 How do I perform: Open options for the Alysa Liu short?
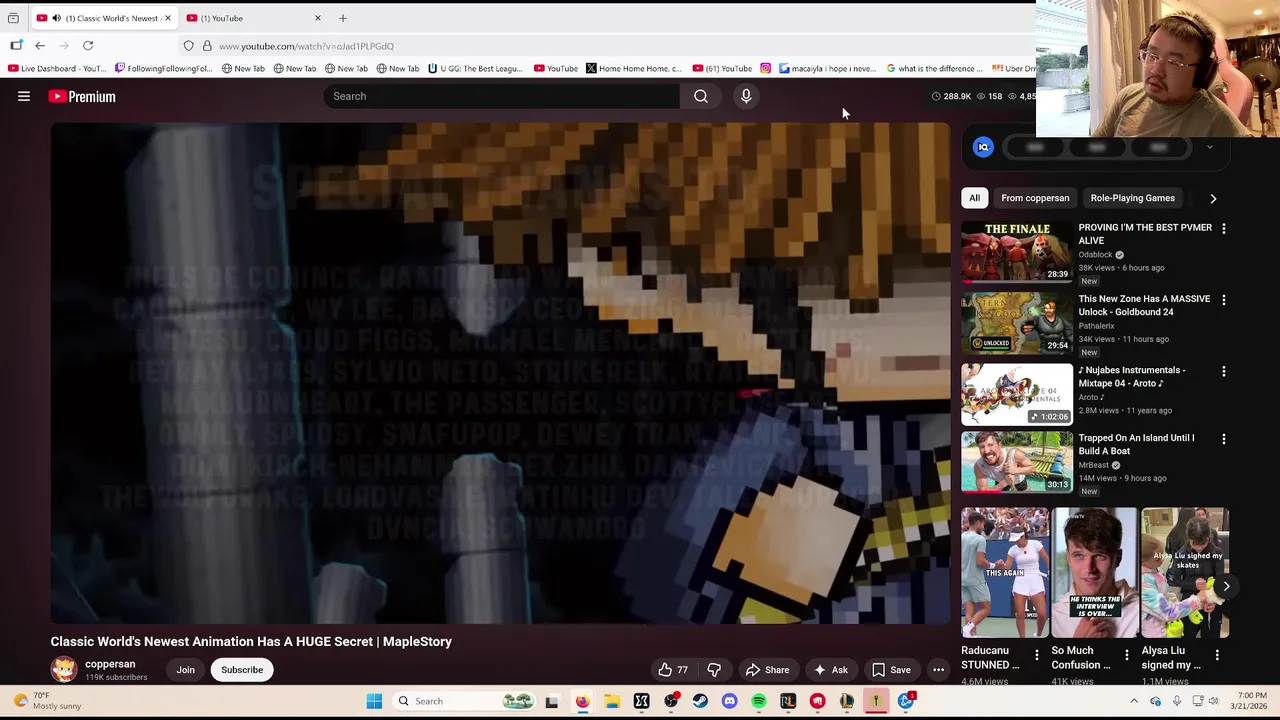1216,656
